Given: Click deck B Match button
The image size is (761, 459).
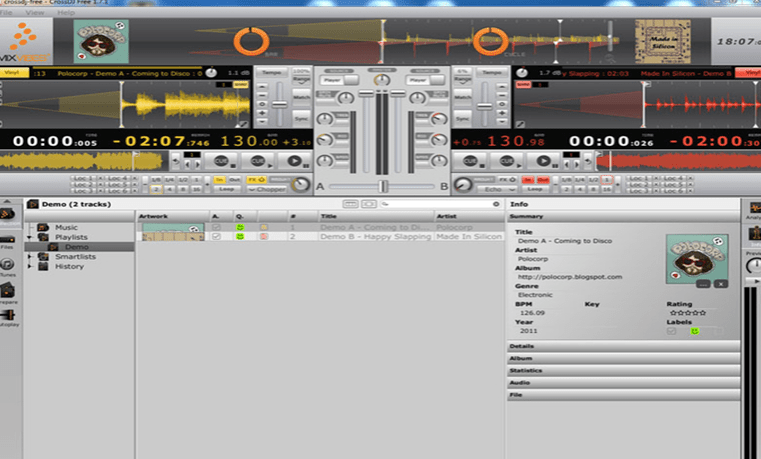Looking at the screenshot, I should (x=463, y=97).
